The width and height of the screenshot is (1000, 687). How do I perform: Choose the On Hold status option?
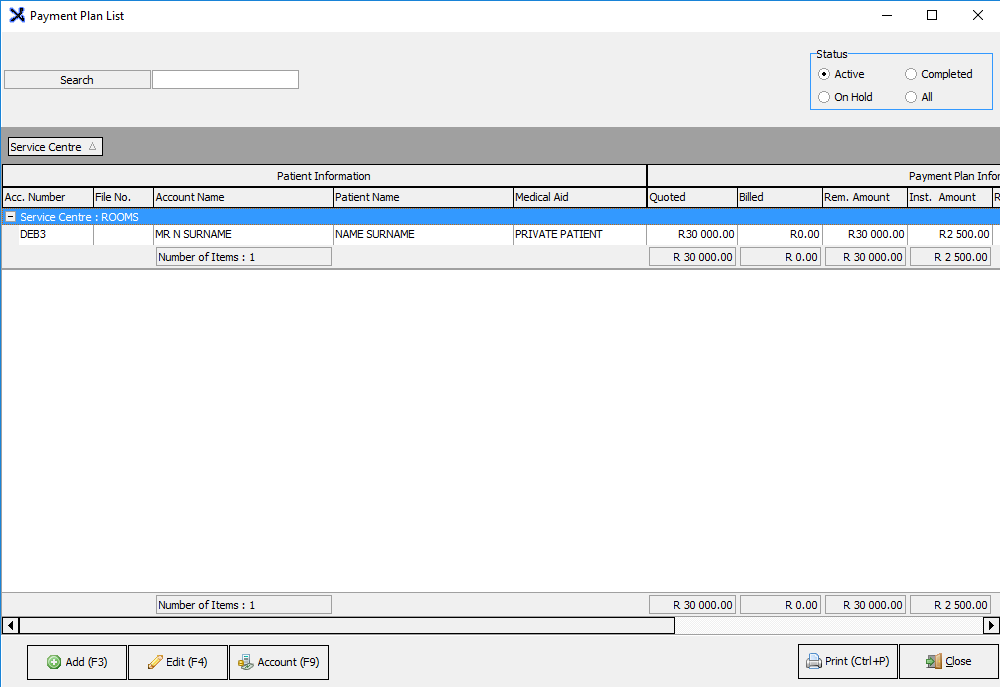tap(824, 97)
